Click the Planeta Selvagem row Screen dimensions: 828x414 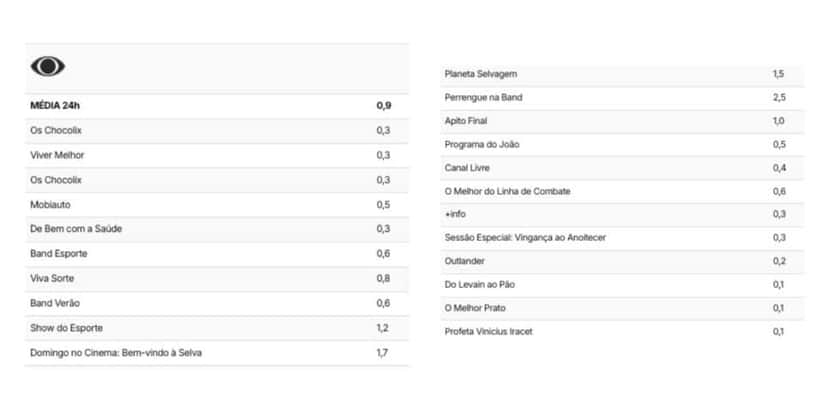click(623, 74)
